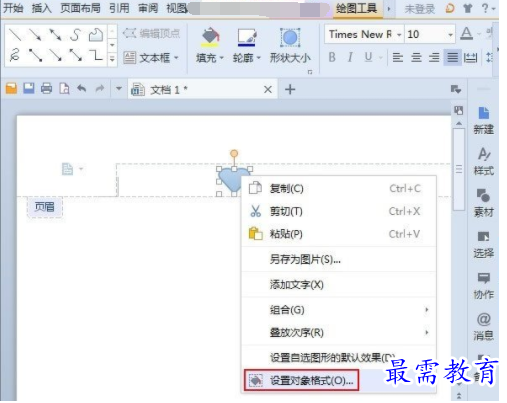Align text right
Image resolution: width=507 pixels, height=403 pixels.
click(434, 58)
